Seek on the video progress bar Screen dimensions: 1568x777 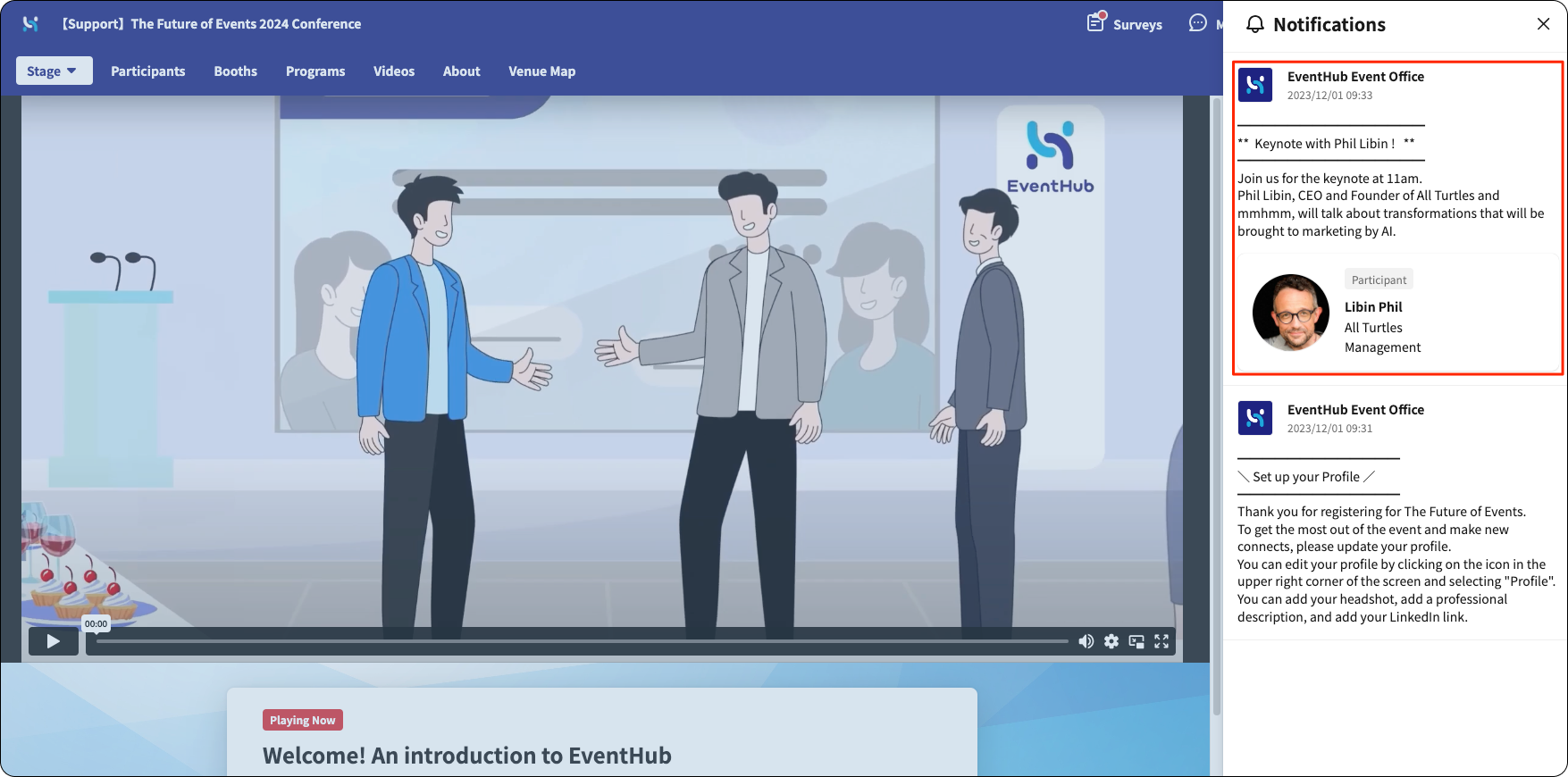pyautogui.click(x=583, y=641)
